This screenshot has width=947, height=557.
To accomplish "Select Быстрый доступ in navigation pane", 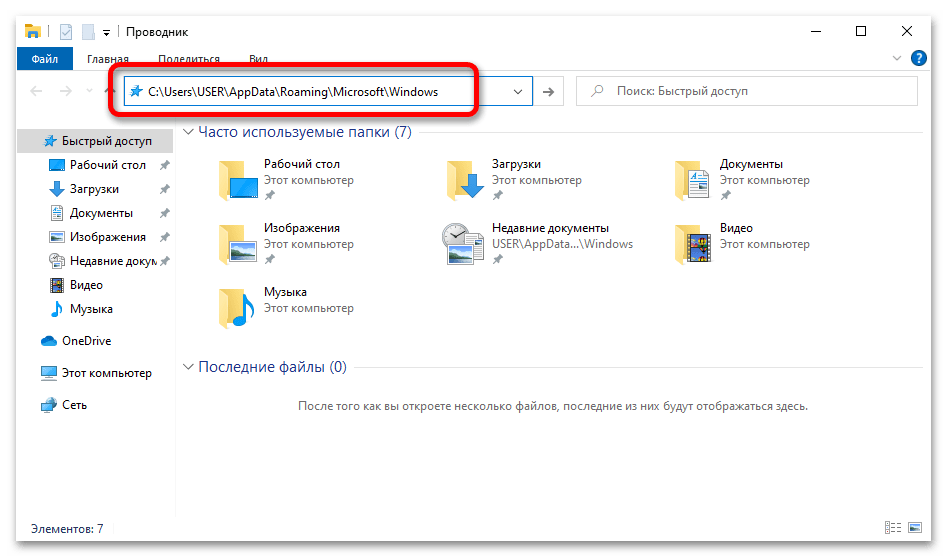I will (x=97, y=141).
